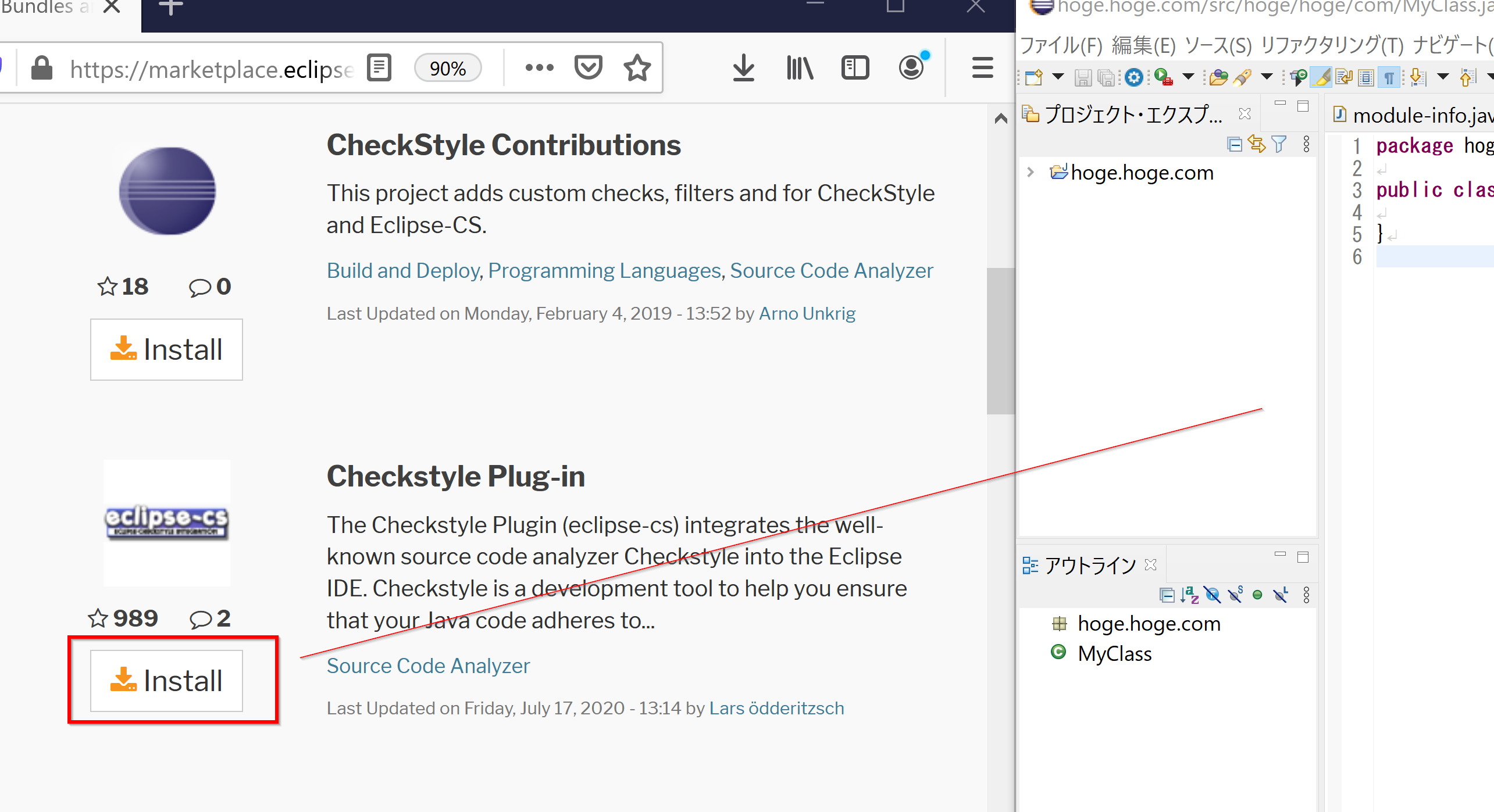Image resolution: width=1494 pixels, height=812 pixels.
Task: Bookmark this page with star icon
Action: (x=637, y=68)
